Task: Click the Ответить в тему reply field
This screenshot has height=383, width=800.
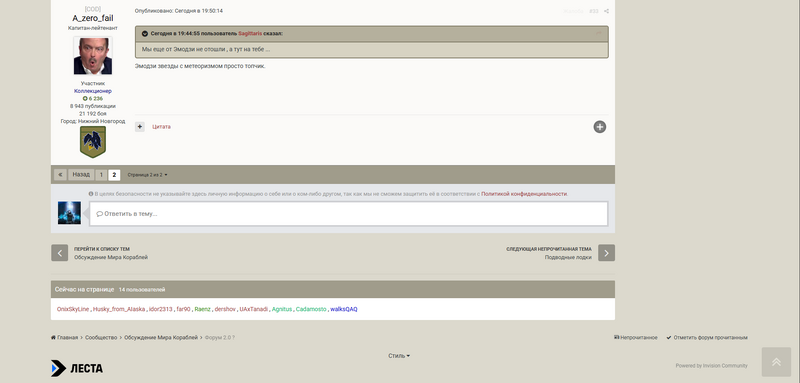Action: pos(348,214)
